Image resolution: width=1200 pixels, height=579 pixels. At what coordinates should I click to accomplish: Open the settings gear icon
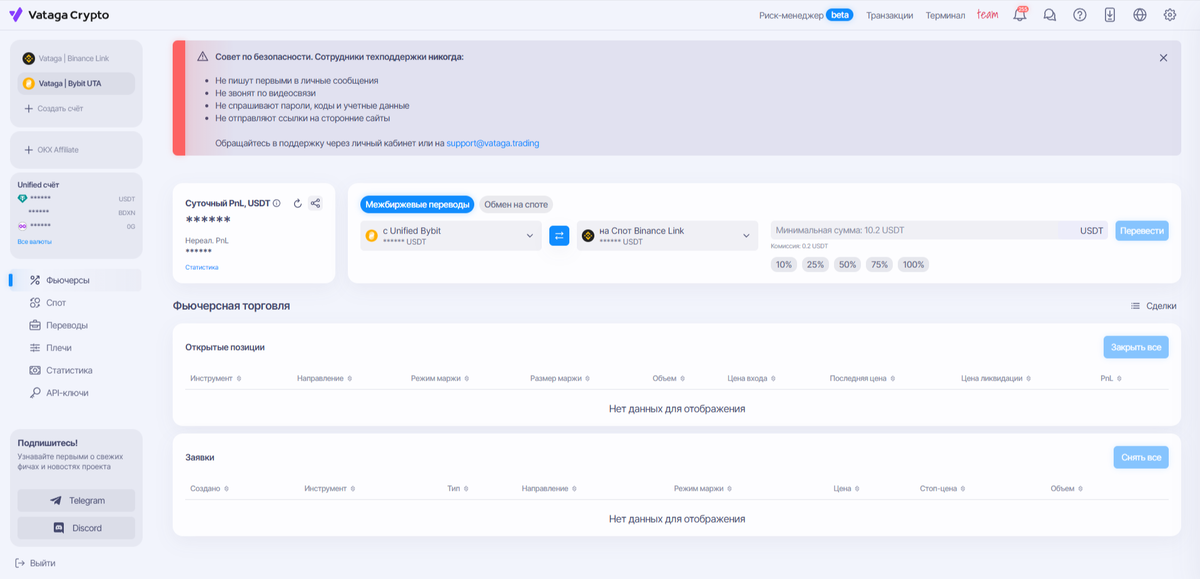pos(1170,15)
